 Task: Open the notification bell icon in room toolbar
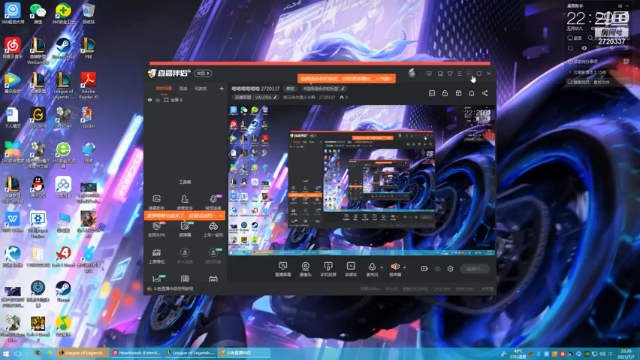(x=471, y=93)
